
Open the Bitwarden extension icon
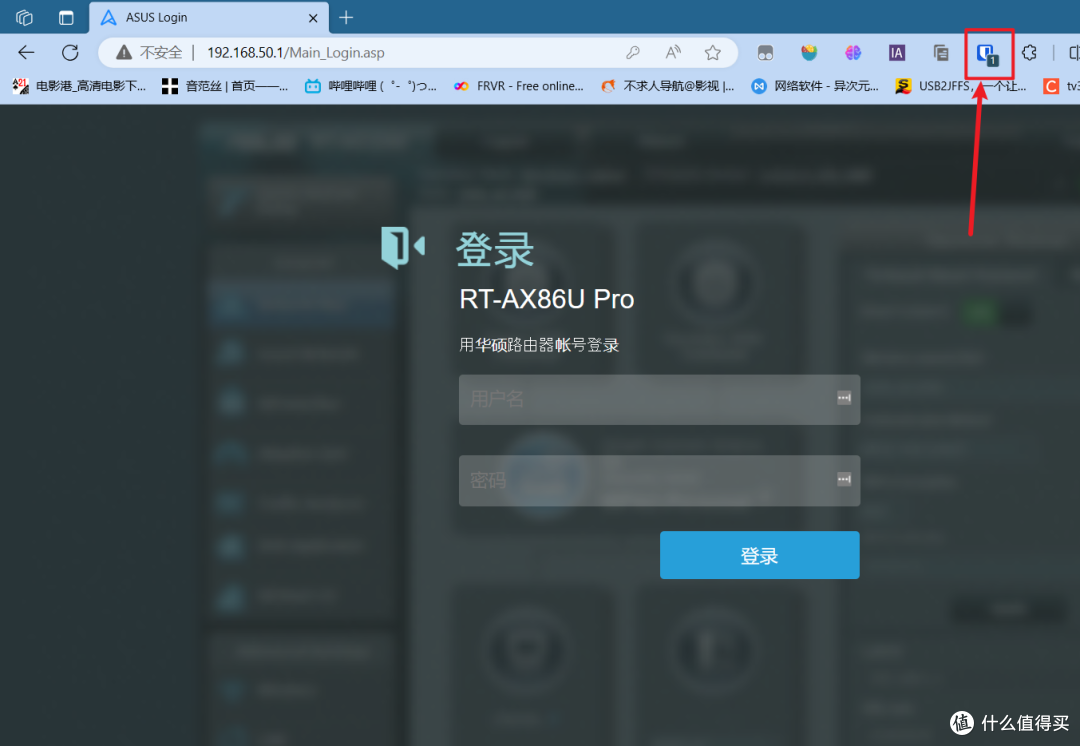point(987,54)
